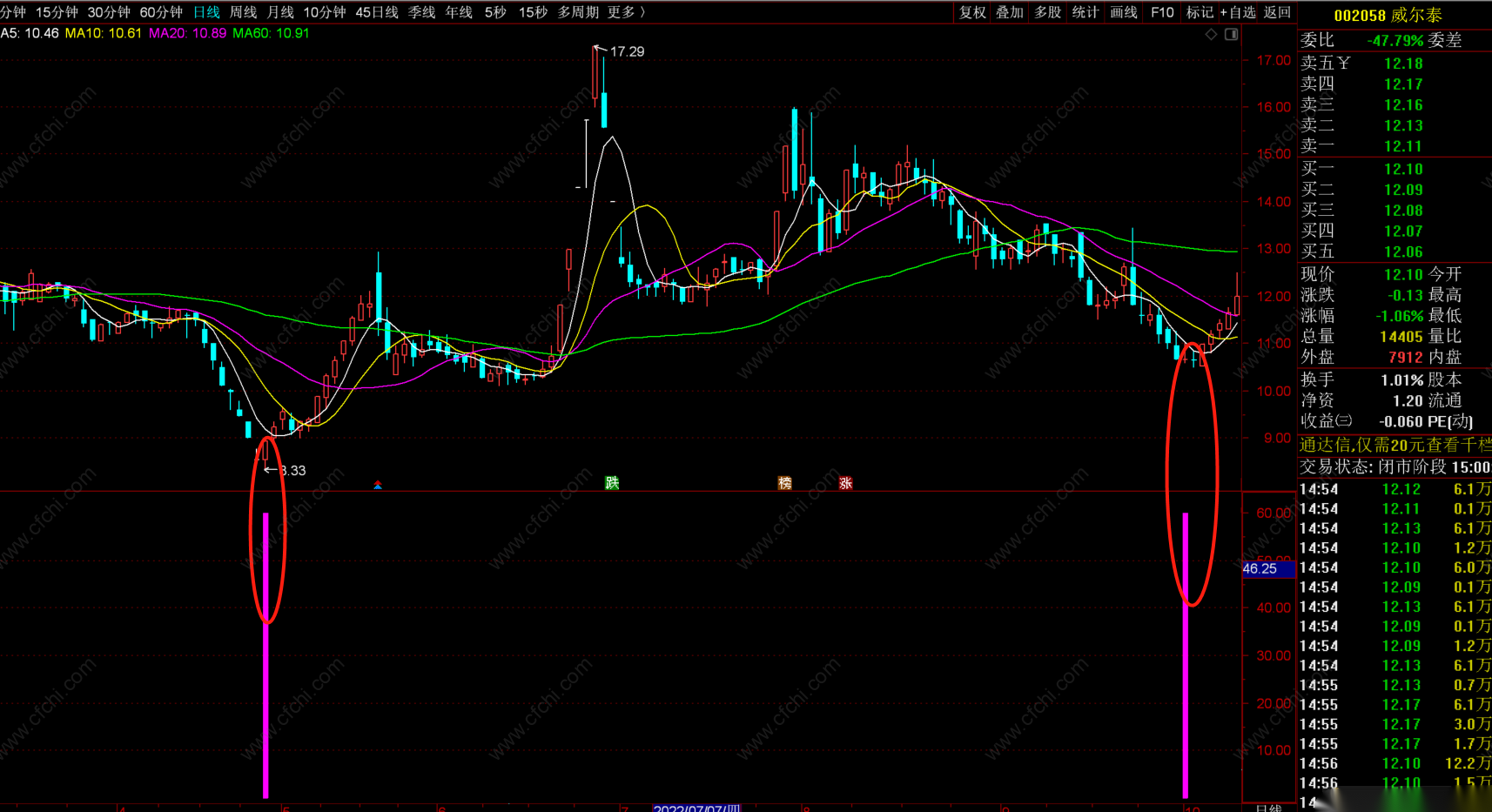Click the red 涨 marker icon

[x=845, y=483]
